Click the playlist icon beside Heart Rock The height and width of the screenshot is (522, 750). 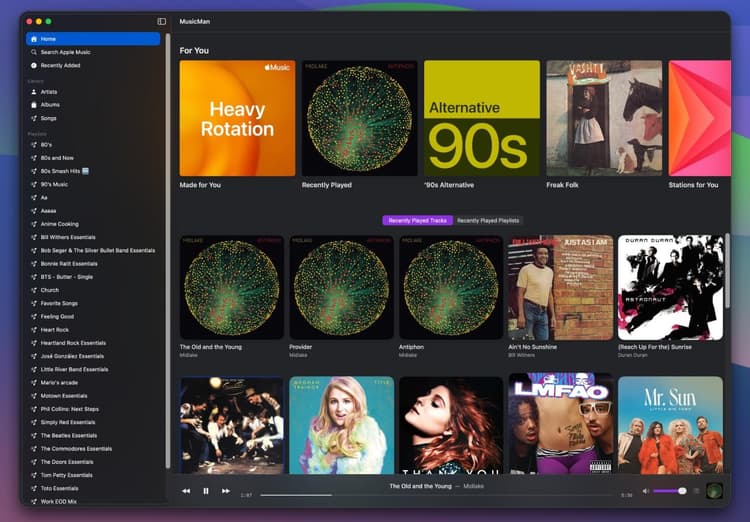coord(34,330)
